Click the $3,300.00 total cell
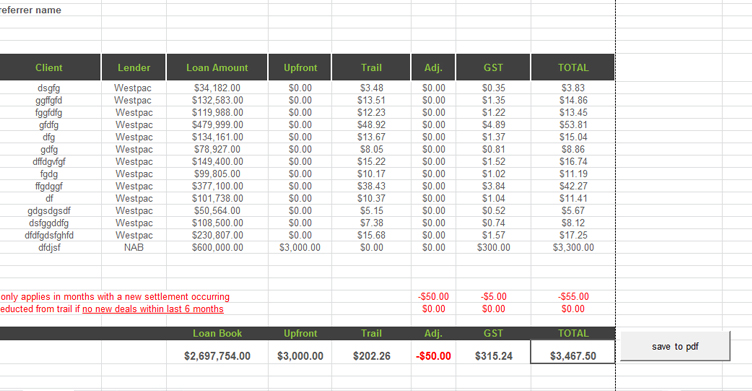This screenshot has width=752, height=391. pos(573,248)
